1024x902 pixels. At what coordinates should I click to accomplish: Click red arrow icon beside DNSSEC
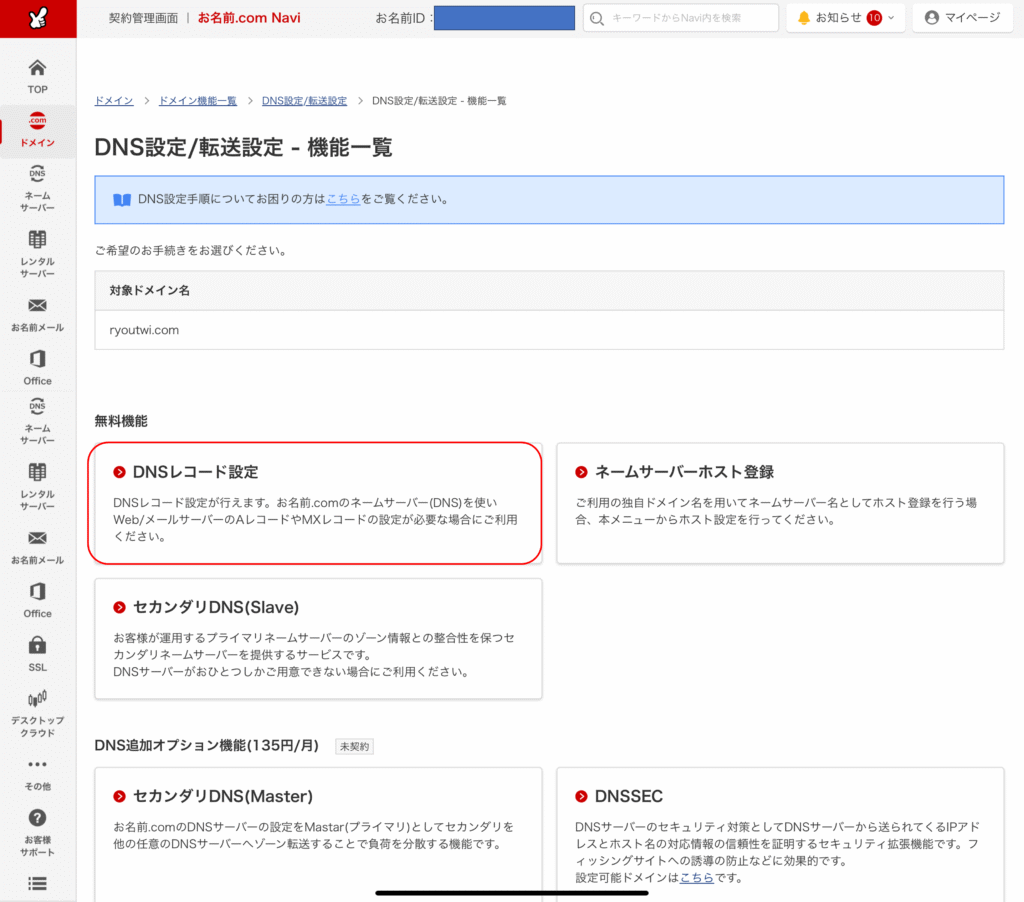coord(581,796)
